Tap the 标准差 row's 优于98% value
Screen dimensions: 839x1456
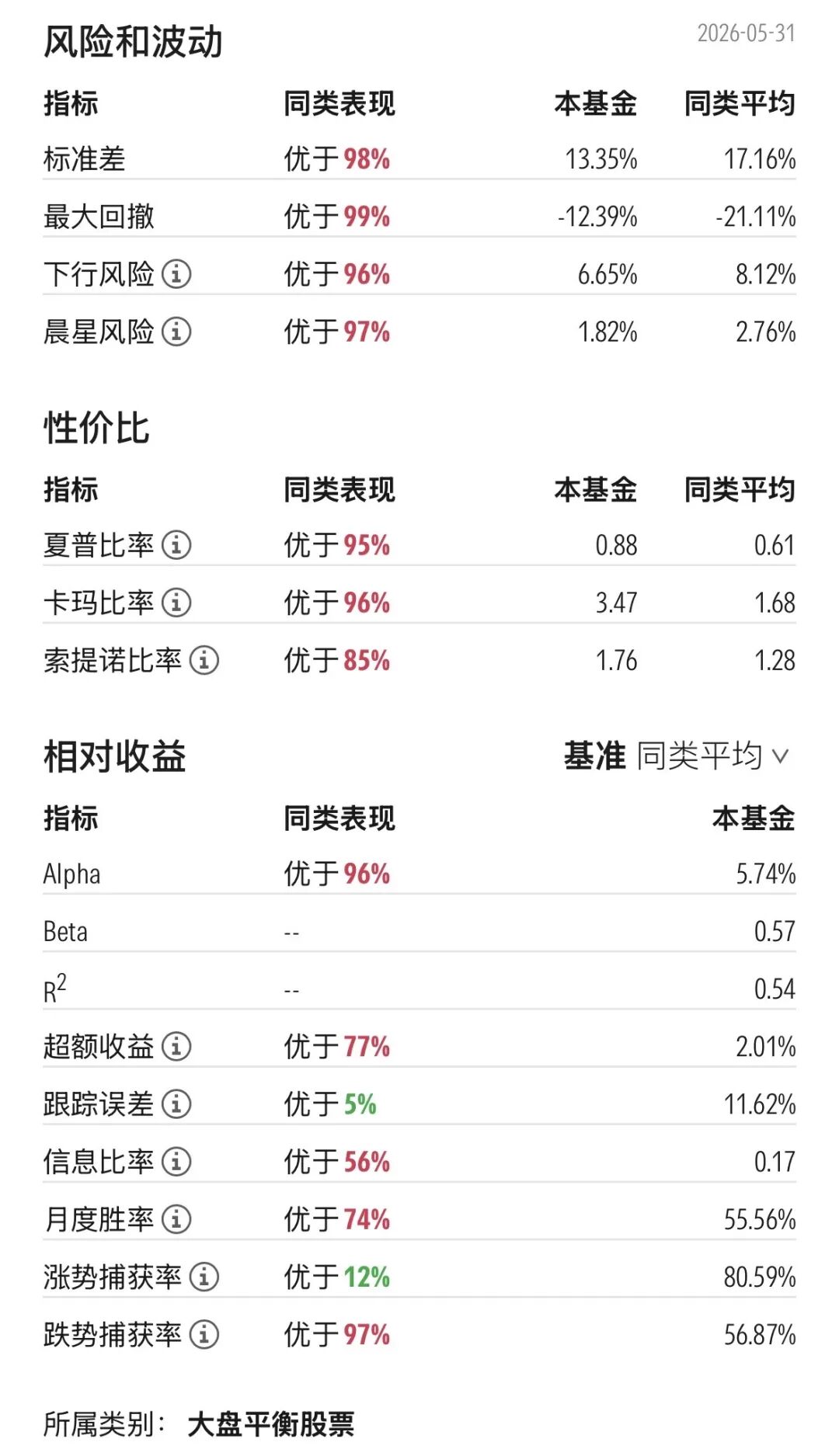coord(336,159)
